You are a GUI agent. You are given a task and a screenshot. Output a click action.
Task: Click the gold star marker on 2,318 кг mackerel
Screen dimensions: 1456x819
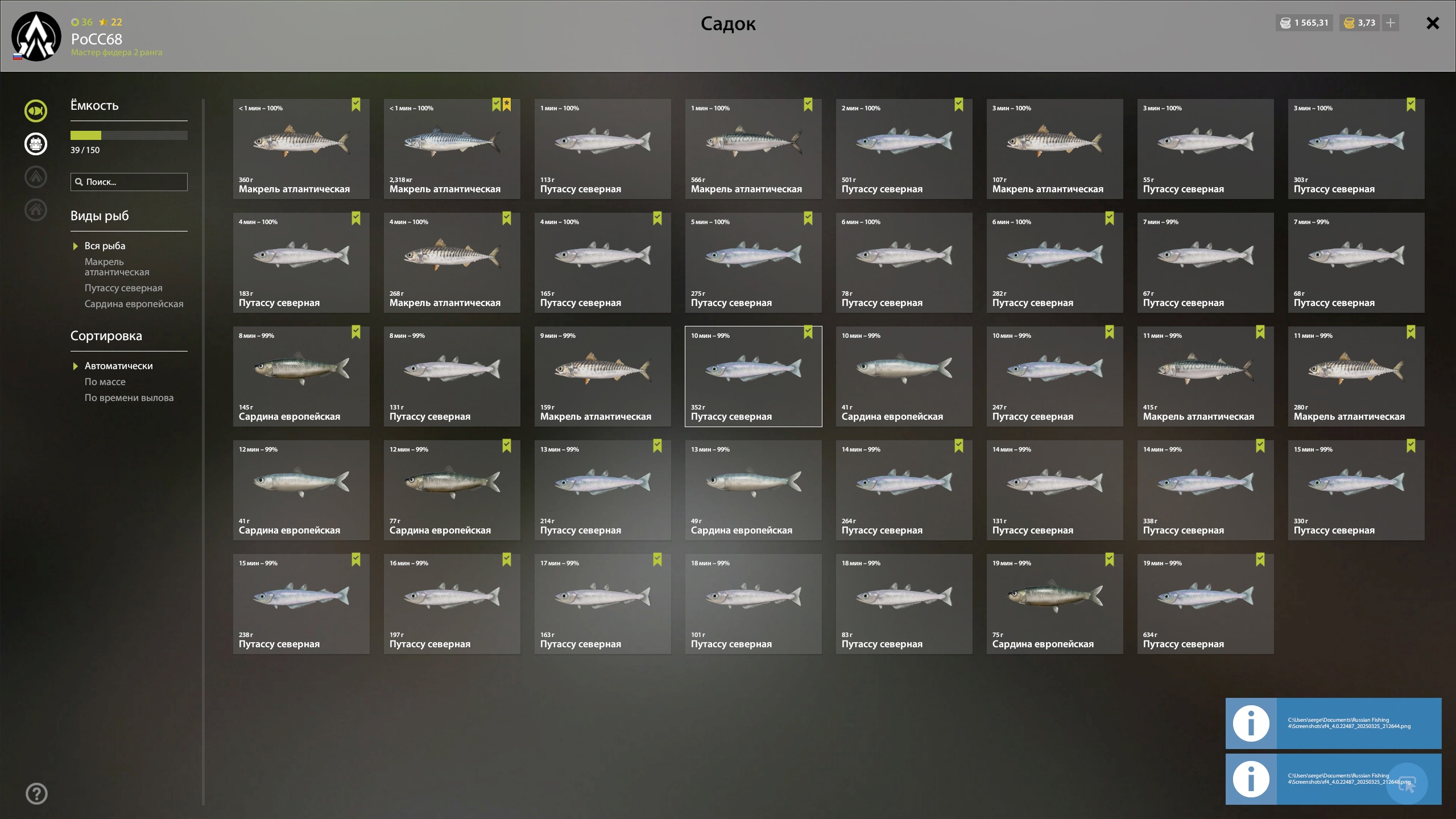coord(507,105)
